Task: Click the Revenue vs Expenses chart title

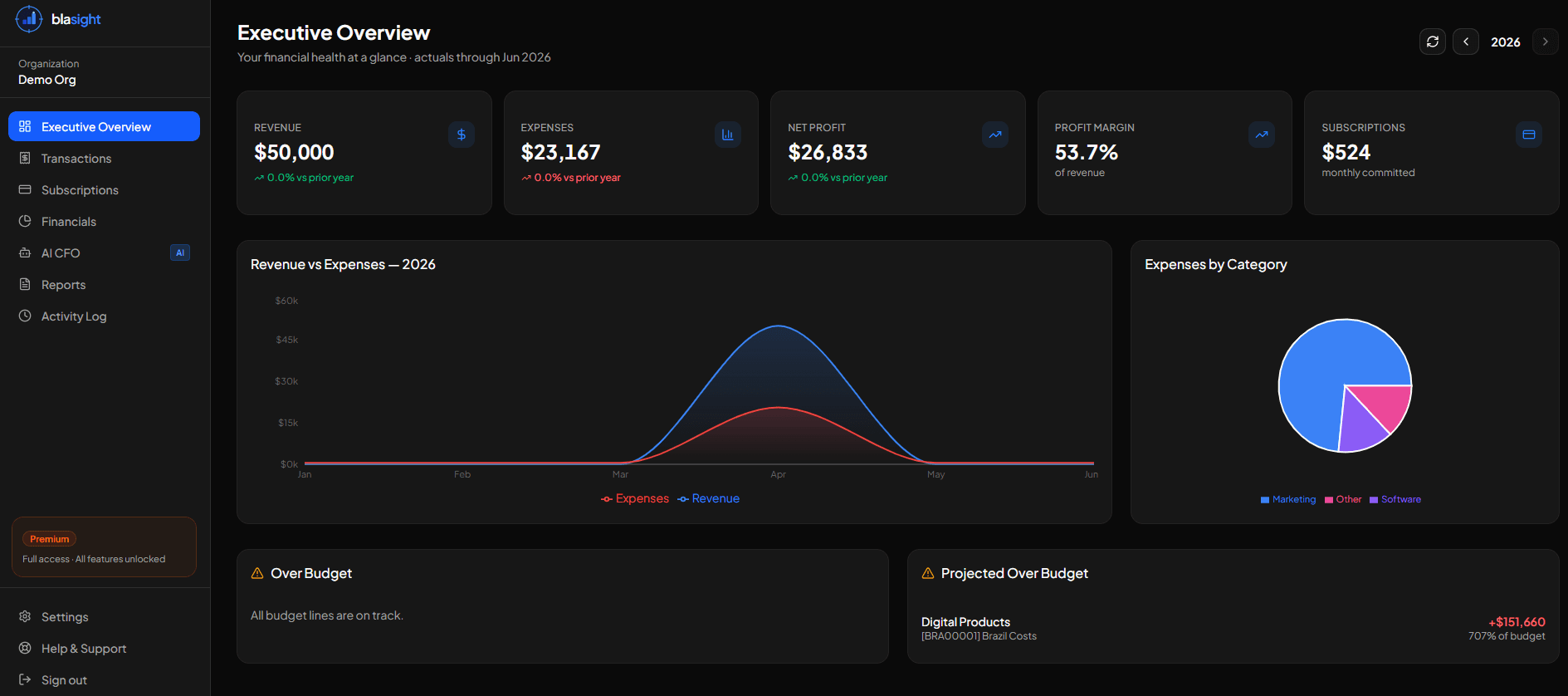Action: coord(343,264)
